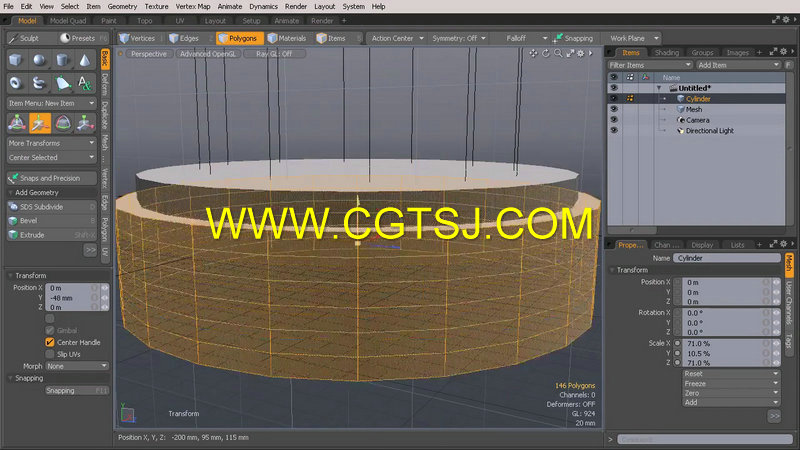
Task: Select the Cylinder primitive tool
Action: [x=62, y=60]
